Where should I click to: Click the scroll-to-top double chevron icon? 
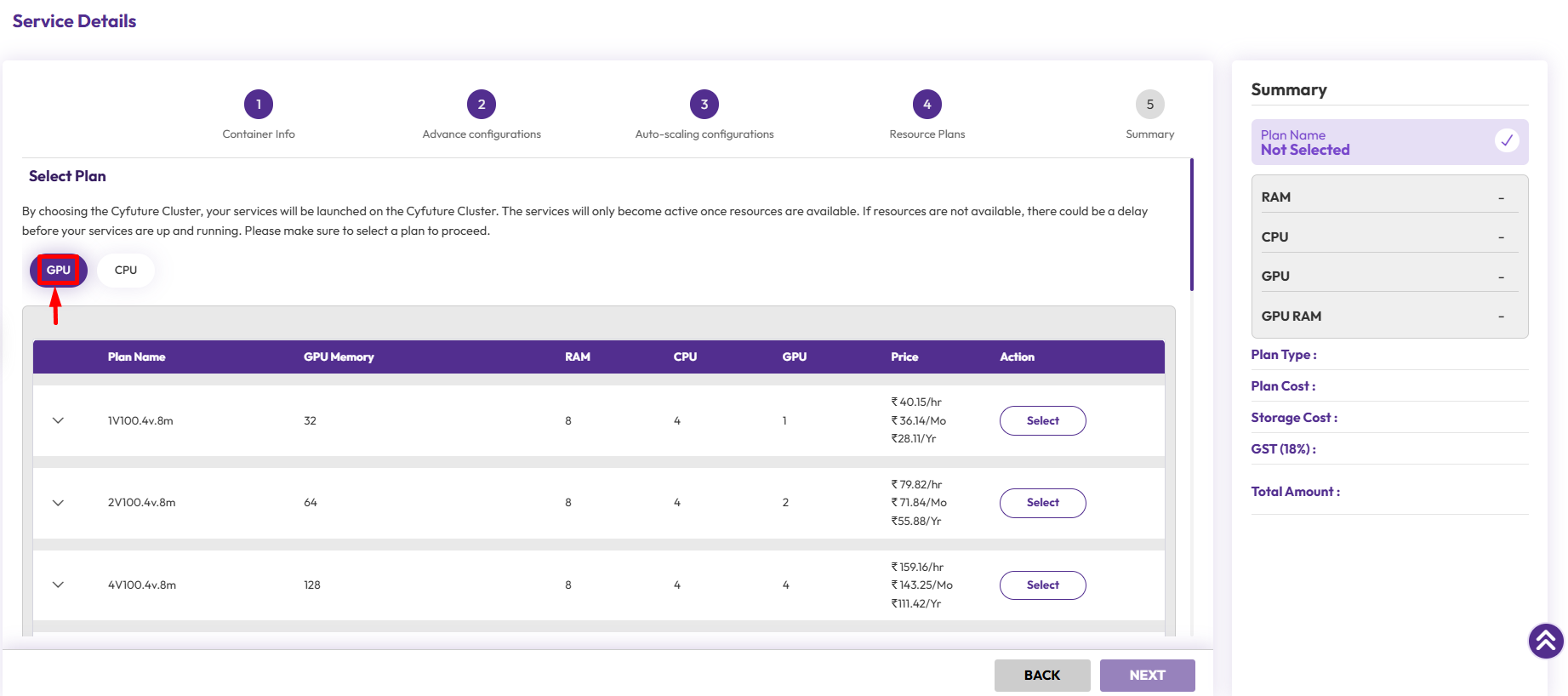tap(1546, 642)
